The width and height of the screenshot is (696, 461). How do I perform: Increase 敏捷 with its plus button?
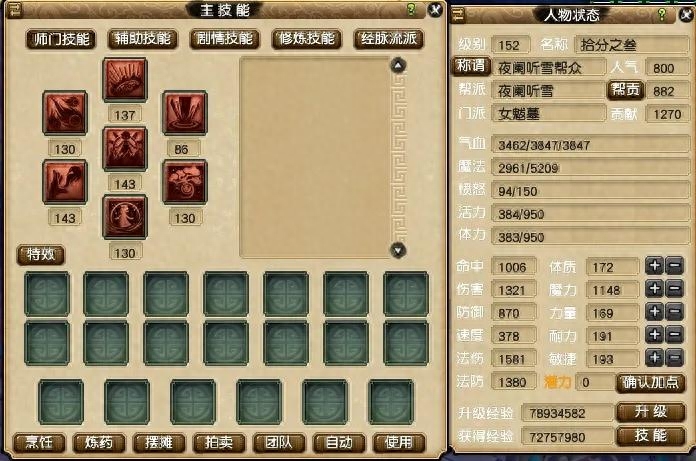655,358
